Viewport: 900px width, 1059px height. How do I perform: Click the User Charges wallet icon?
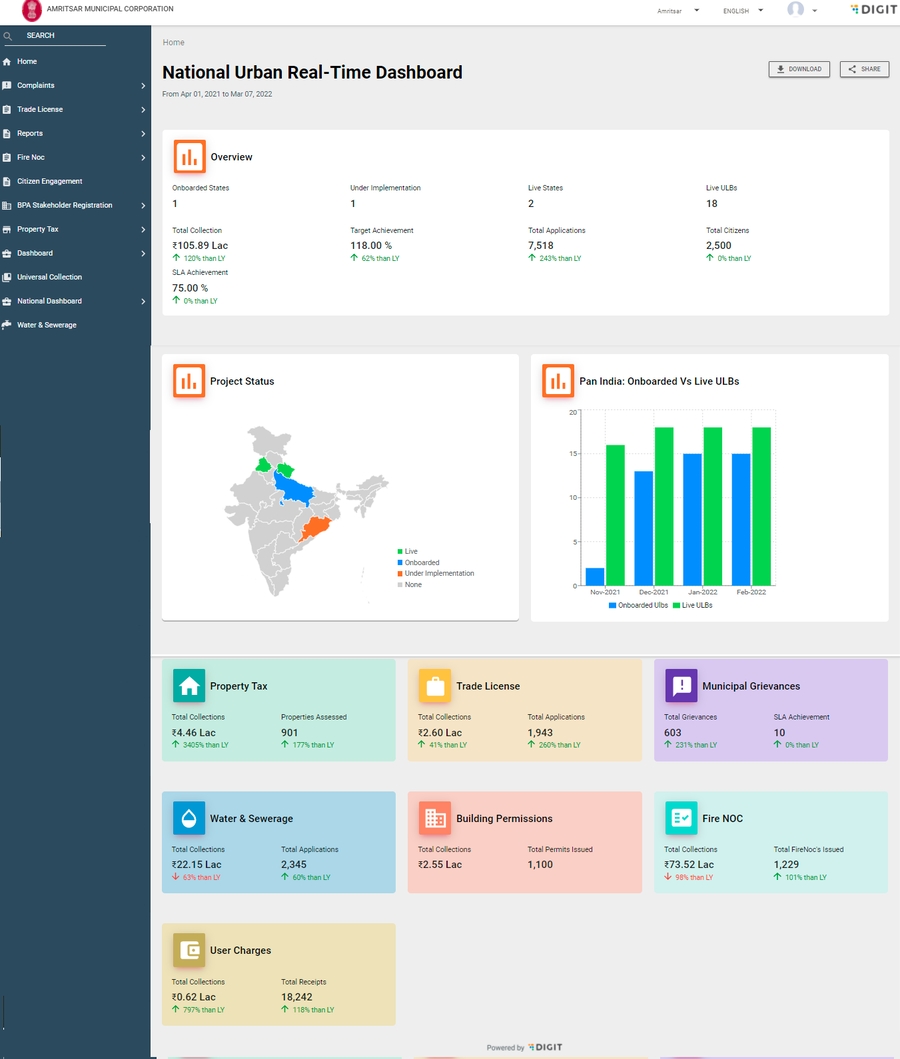188,950
